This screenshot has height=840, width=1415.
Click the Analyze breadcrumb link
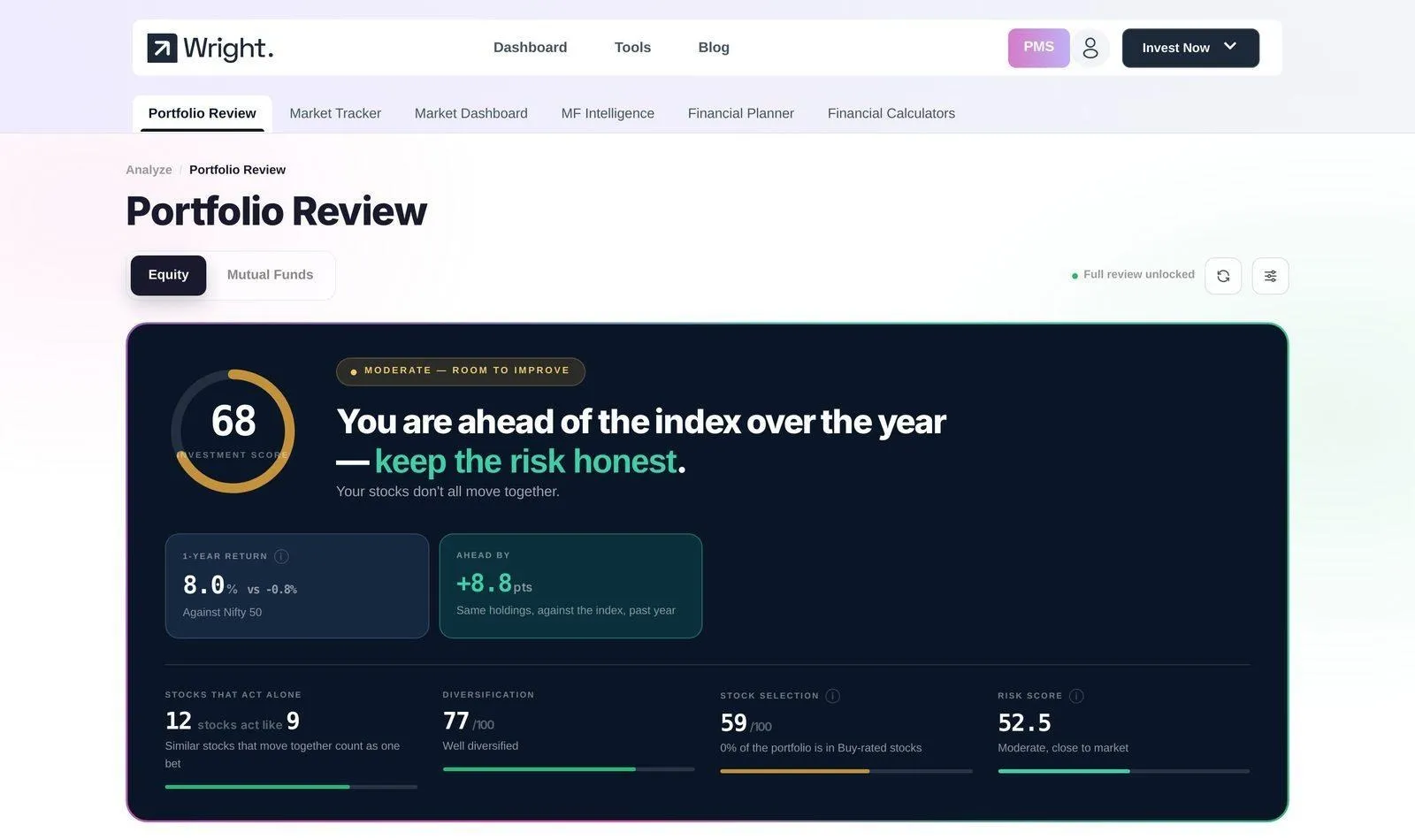pos(149,170)
